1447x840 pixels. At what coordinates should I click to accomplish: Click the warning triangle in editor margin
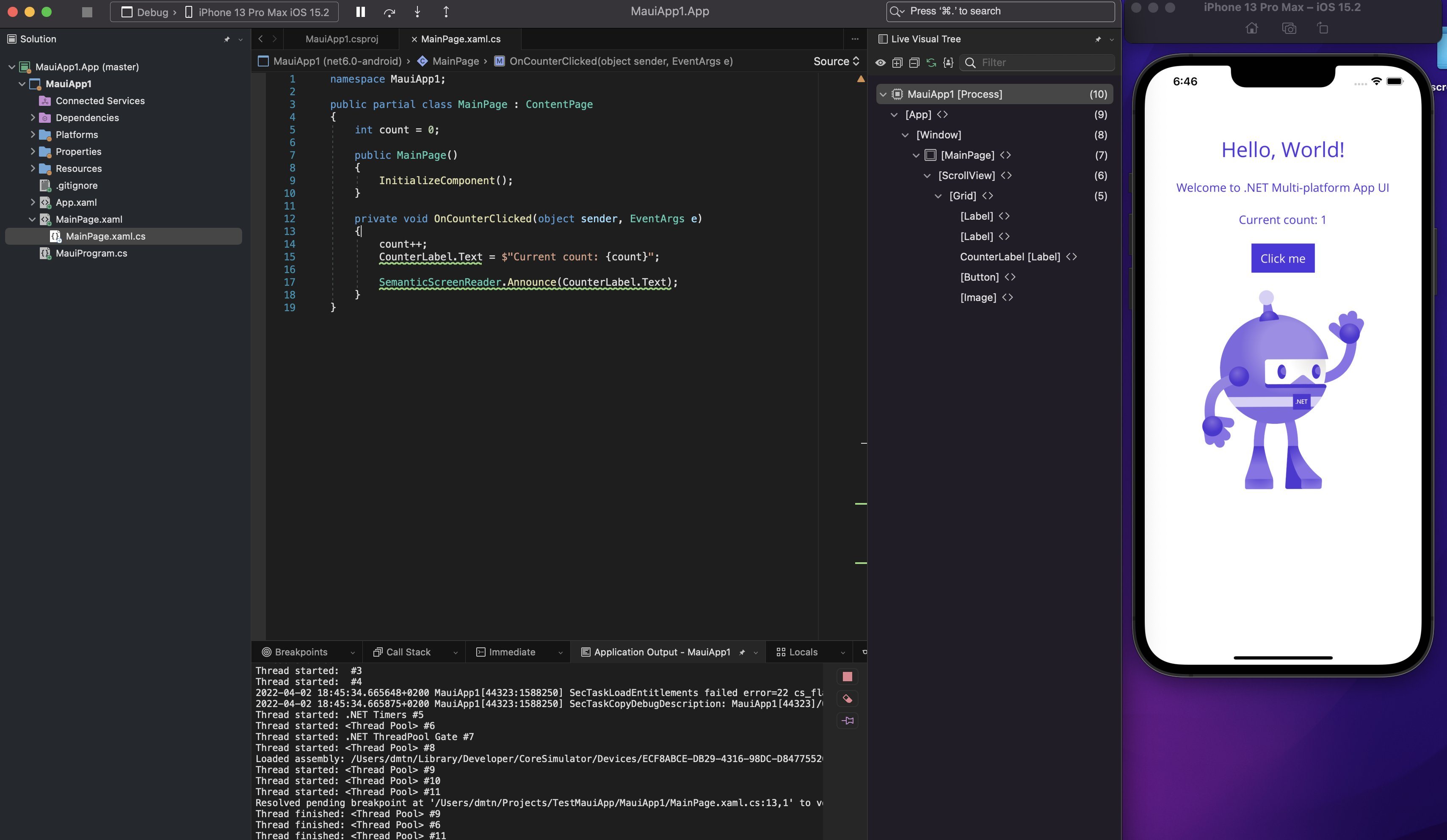(x=861, y=79)
